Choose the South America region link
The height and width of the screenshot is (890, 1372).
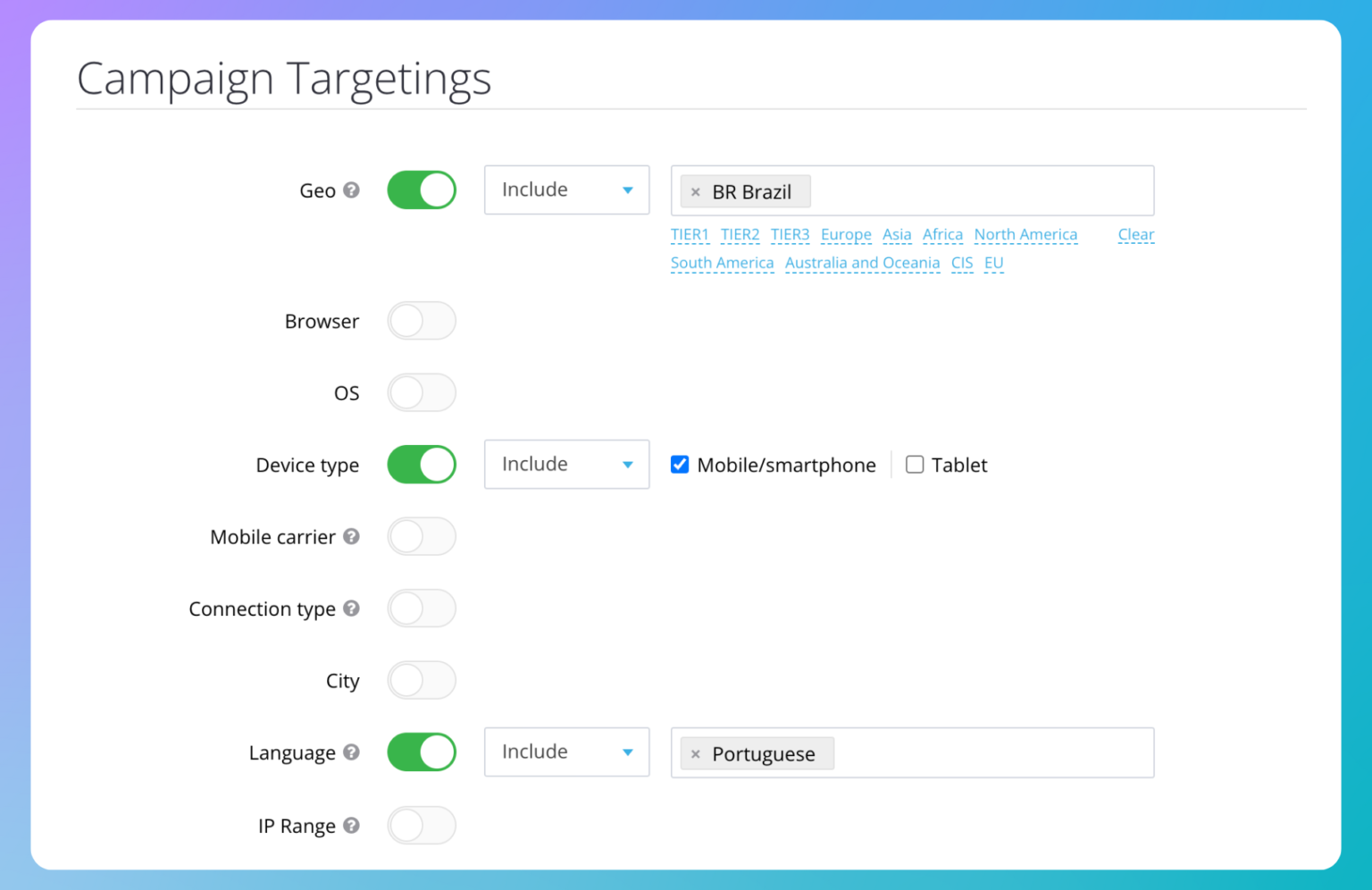[722, 264]
